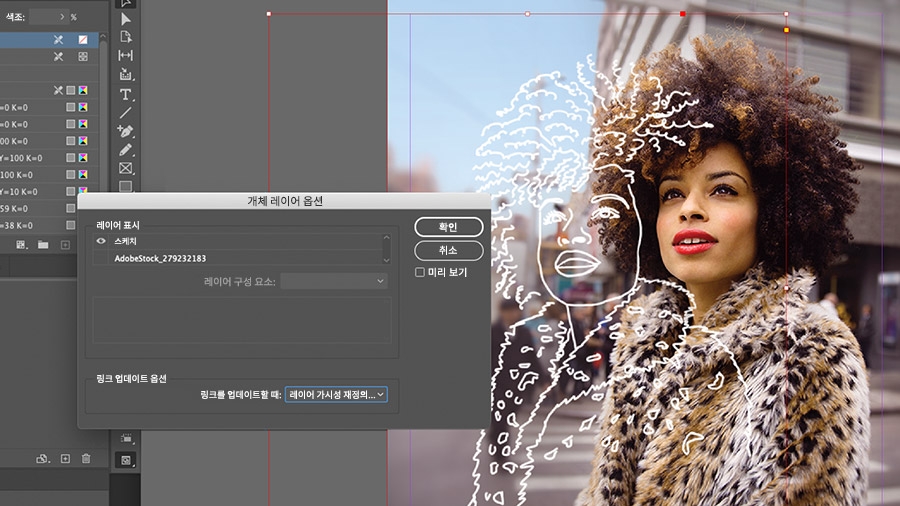Click CMYK icon on Y=10 K=0 row
This screenshot has width=900, height=506.
(x=83, y=191)
